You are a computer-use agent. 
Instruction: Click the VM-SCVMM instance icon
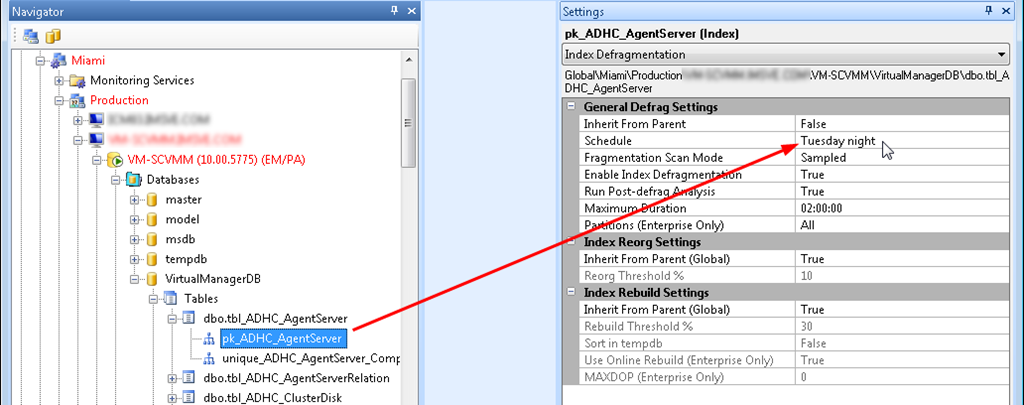click(x=116, y=160)
